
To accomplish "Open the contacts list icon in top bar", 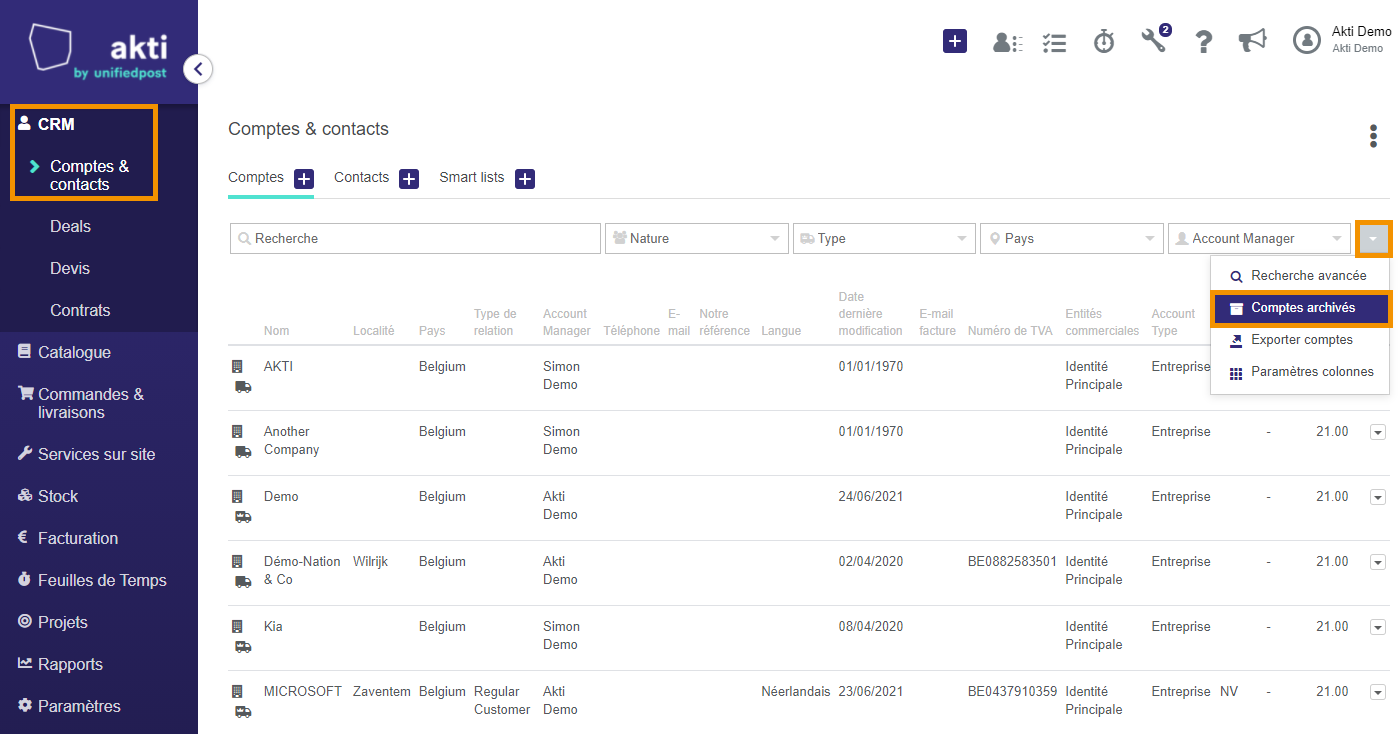I will click(x=1006, y=42).
